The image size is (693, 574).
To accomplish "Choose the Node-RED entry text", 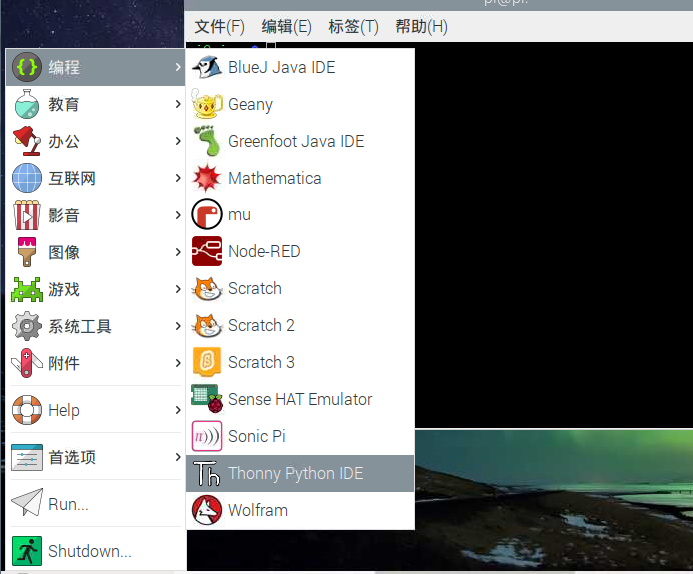I will (264, 251).
